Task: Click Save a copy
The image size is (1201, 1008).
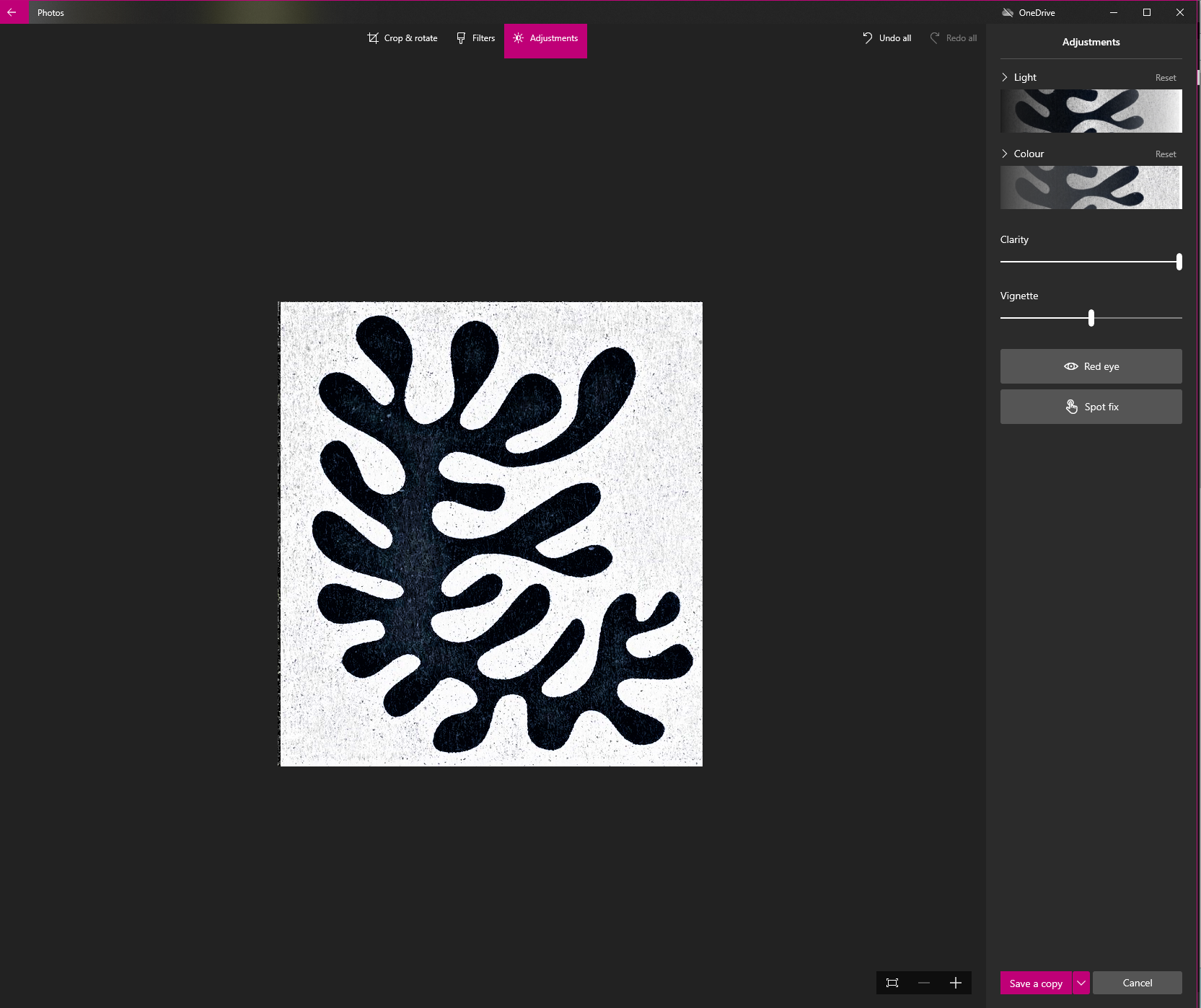Action: click(1036, 983)
